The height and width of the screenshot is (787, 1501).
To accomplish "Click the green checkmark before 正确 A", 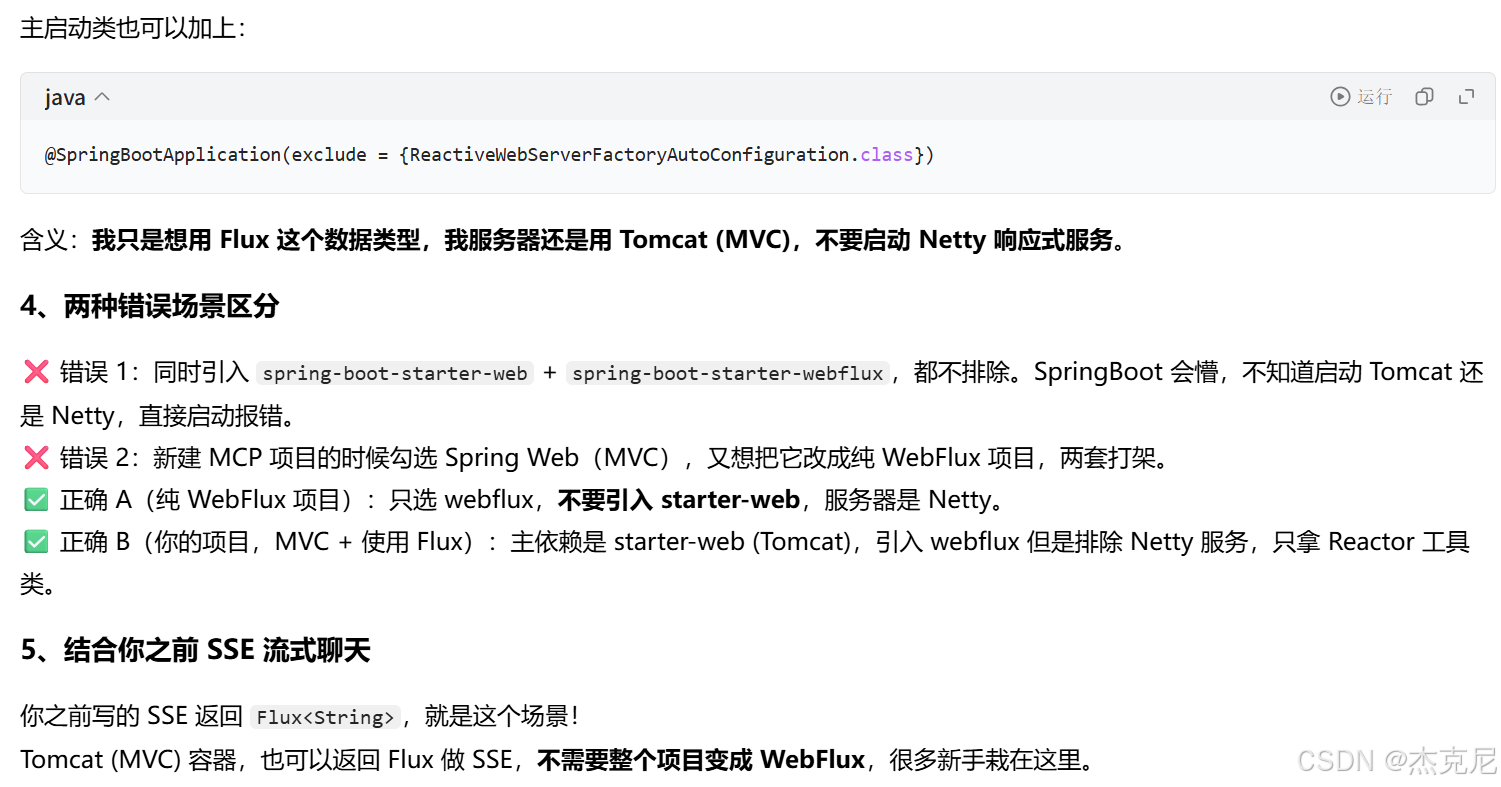I will point(36,500).
